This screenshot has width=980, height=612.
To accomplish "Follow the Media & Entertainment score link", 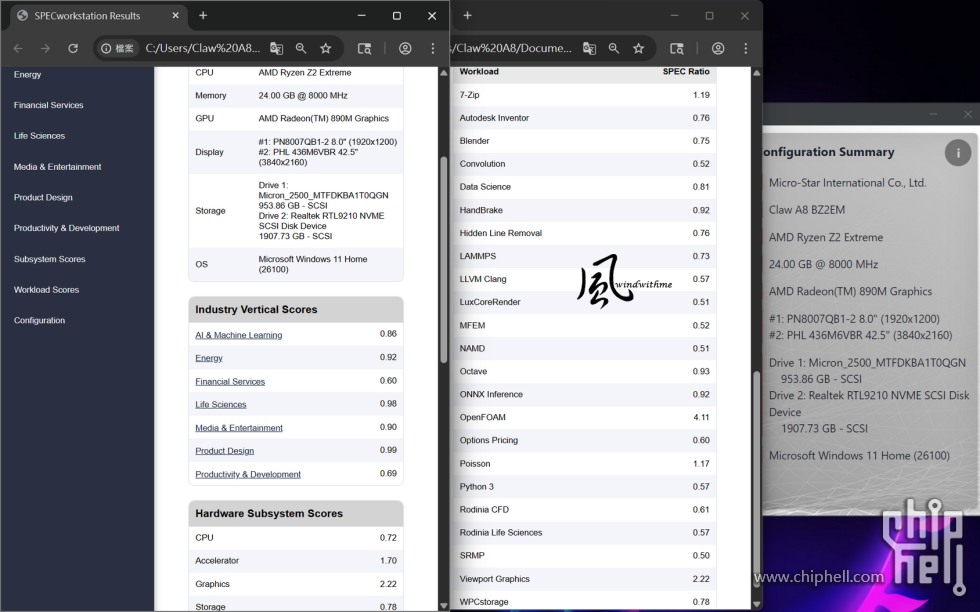I will tap(238, 428).
